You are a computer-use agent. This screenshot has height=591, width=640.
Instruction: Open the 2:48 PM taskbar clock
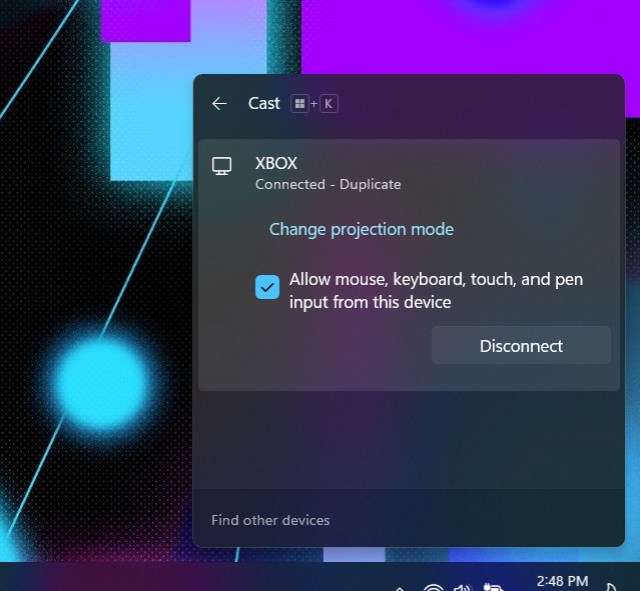point(562,581)
